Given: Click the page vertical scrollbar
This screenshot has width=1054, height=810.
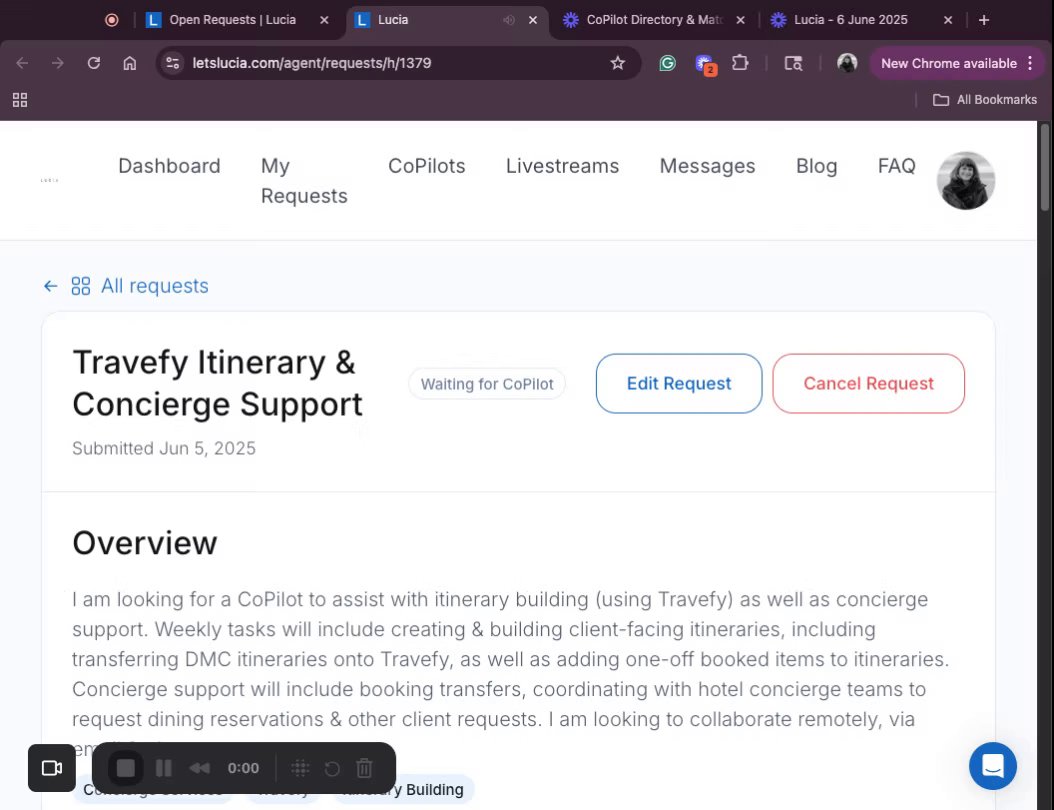Looking at the screenshot, I should click(x=1045, y=168).
